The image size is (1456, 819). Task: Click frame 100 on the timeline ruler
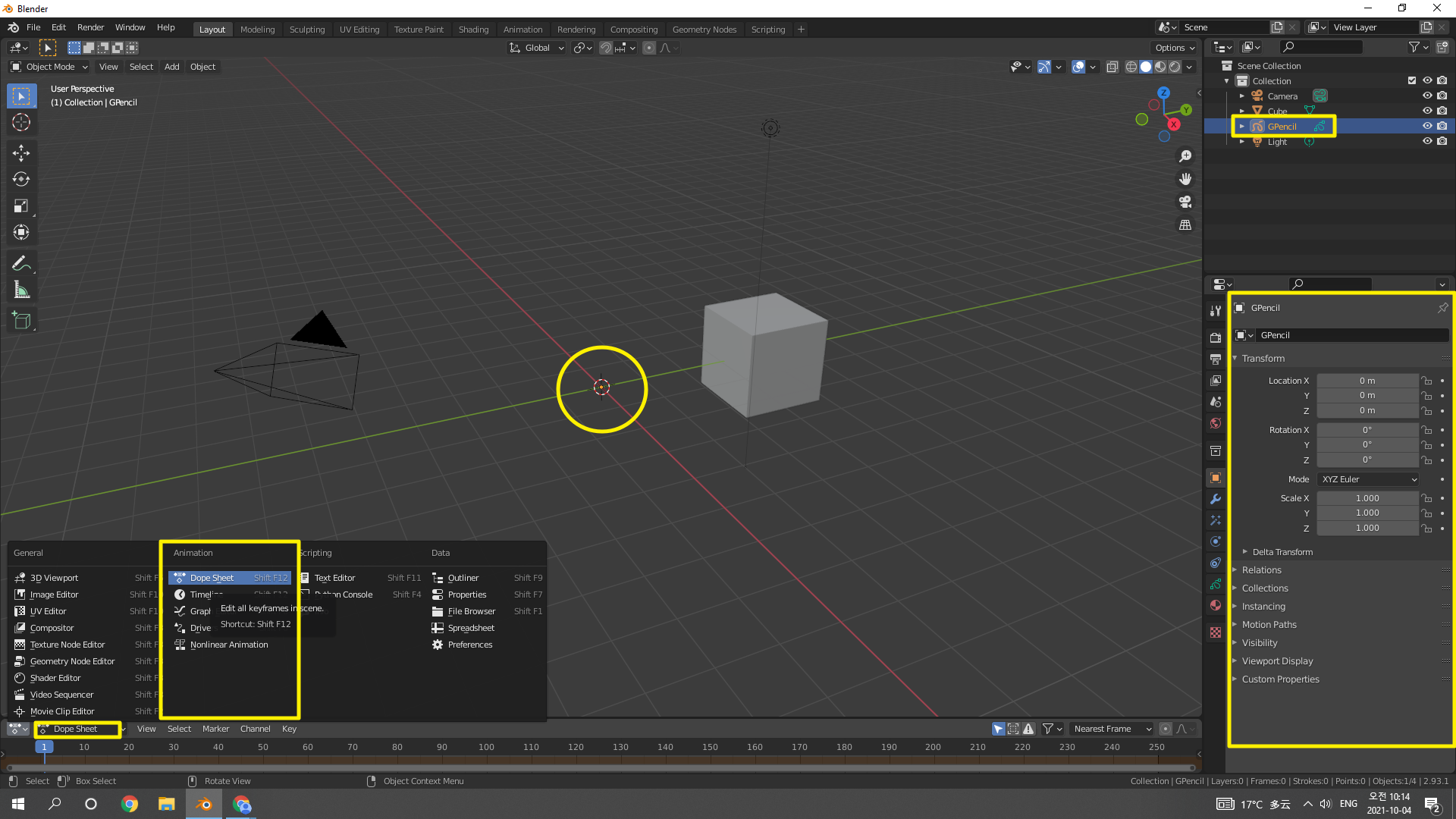coord(486,747)
